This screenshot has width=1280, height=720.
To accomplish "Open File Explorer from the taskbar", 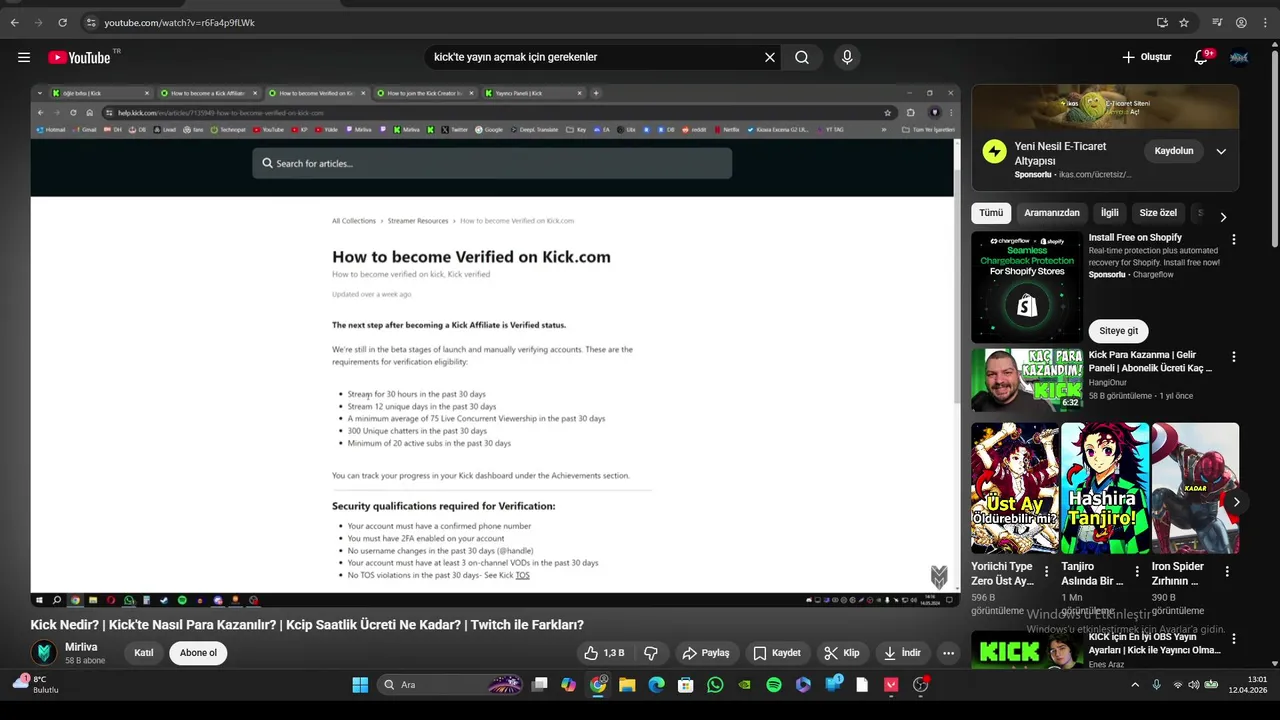I will pyautogui.click(x=627, y=685).
